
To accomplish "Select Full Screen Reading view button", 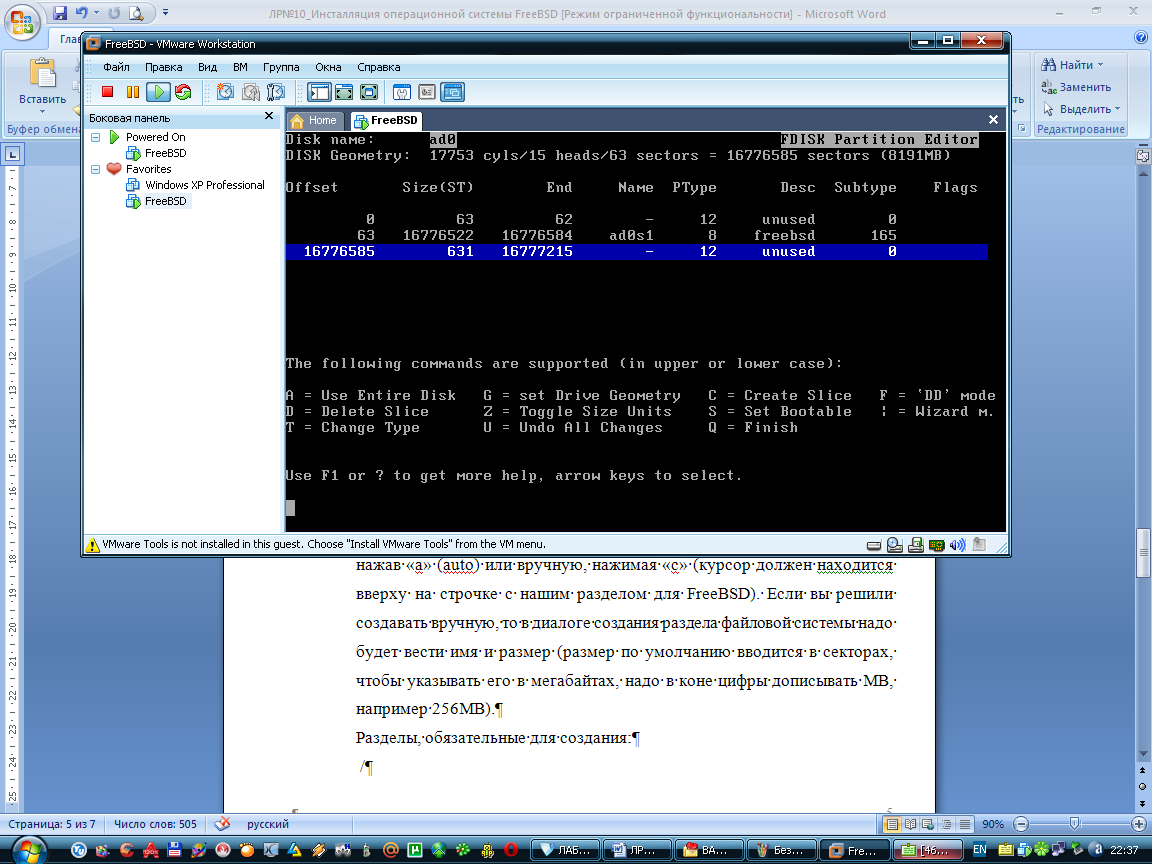I will (910, 824).
